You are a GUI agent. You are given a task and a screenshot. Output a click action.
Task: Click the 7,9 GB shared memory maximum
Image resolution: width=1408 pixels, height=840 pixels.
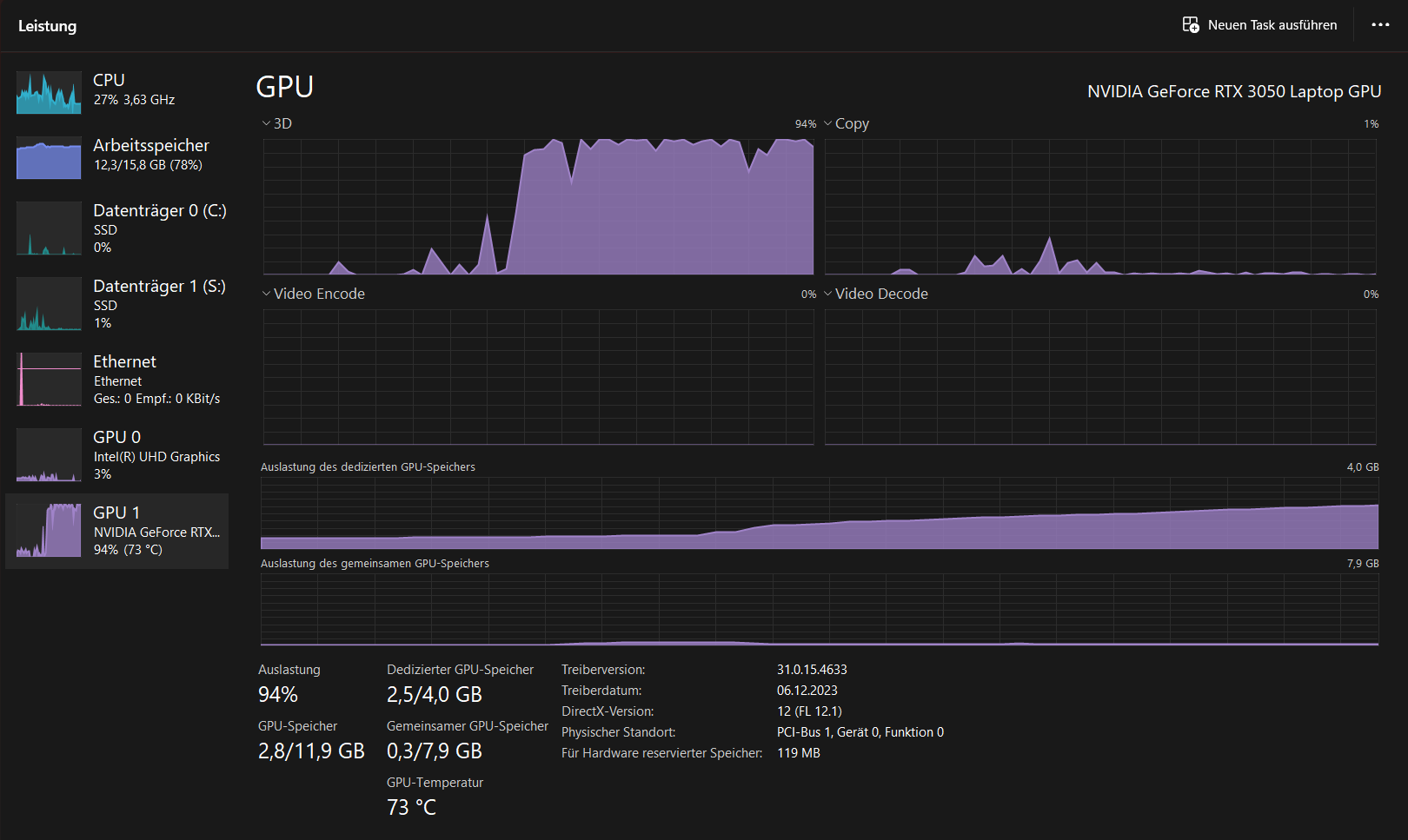click(1363, 564)
